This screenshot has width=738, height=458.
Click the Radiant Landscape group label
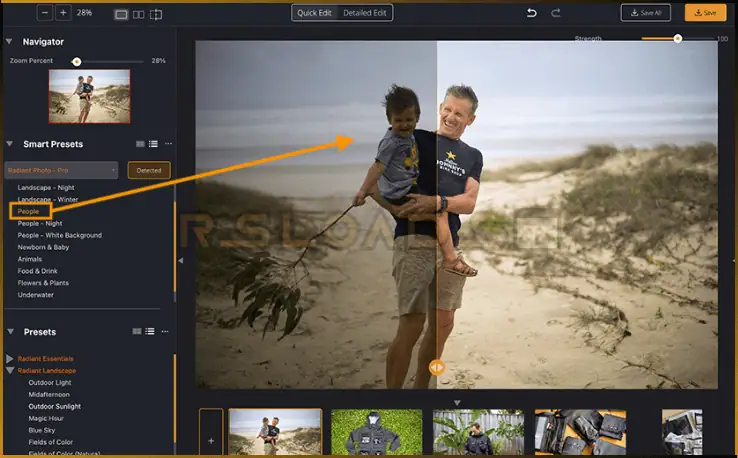(x=47, y=370)
